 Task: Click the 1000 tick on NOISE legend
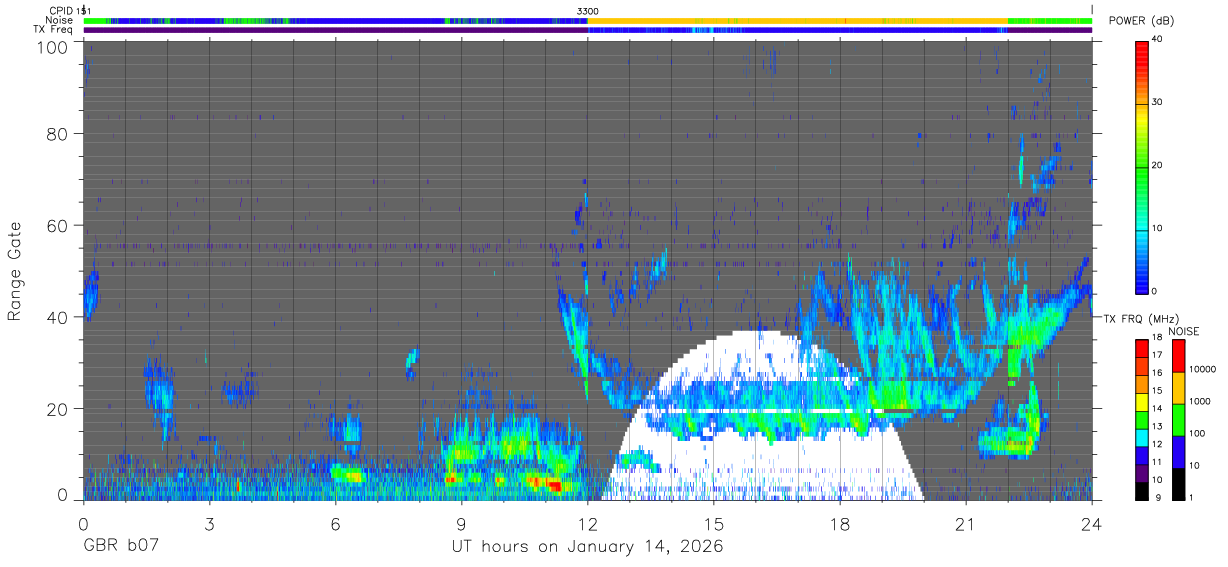[x=1199, y=402]
